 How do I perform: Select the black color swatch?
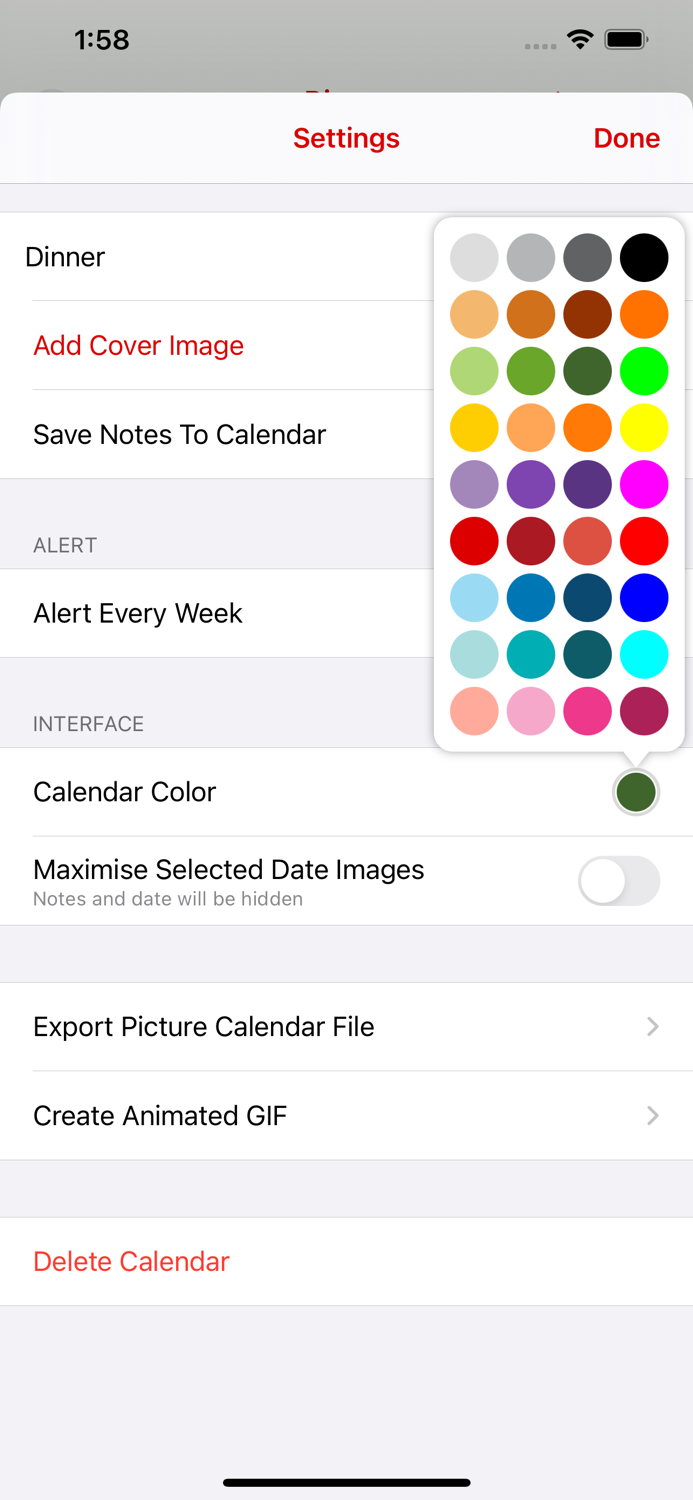(x=644, y=257)
